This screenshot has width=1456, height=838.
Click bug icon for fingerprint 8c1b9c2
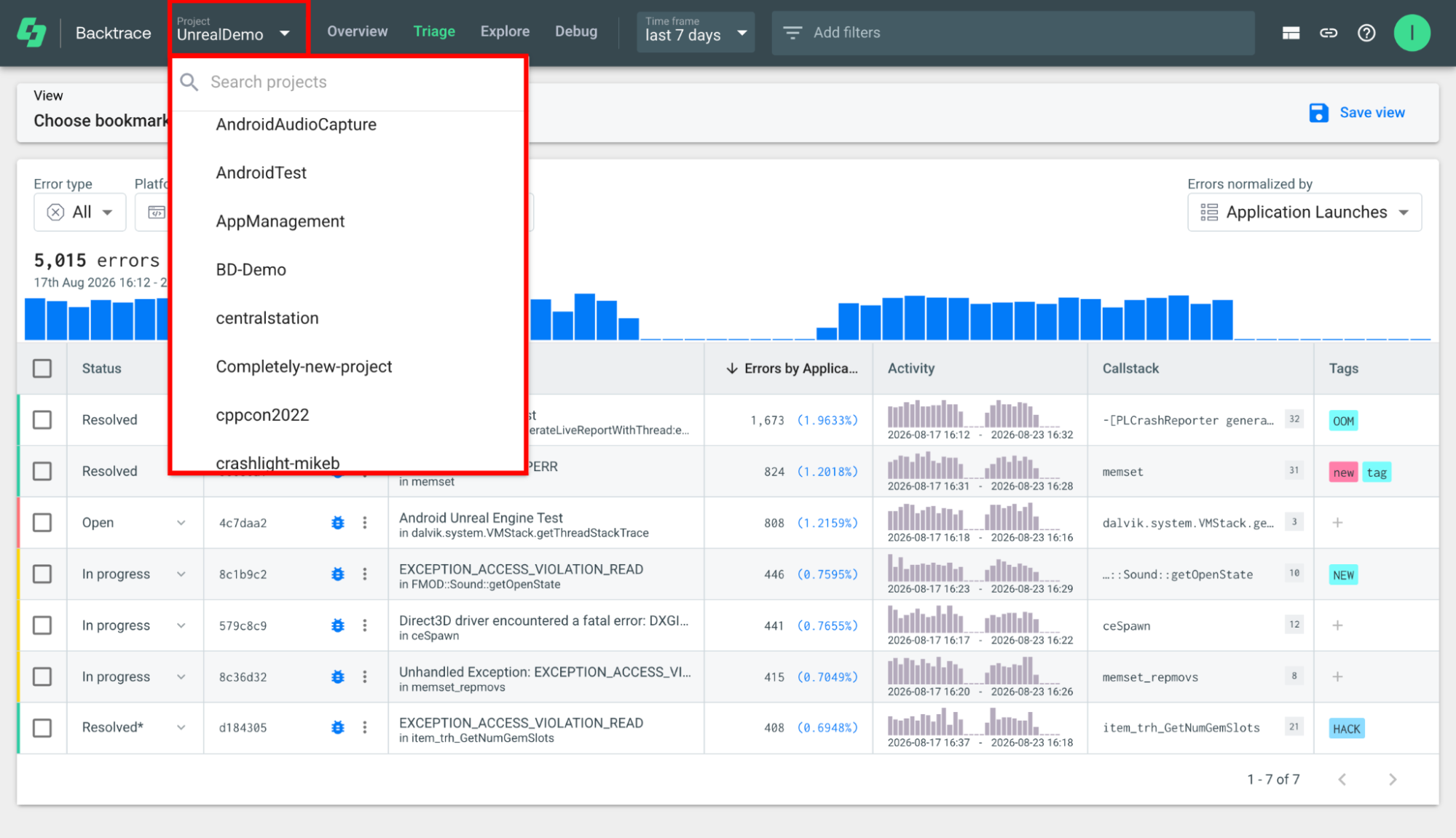click(x=338, y=574)
